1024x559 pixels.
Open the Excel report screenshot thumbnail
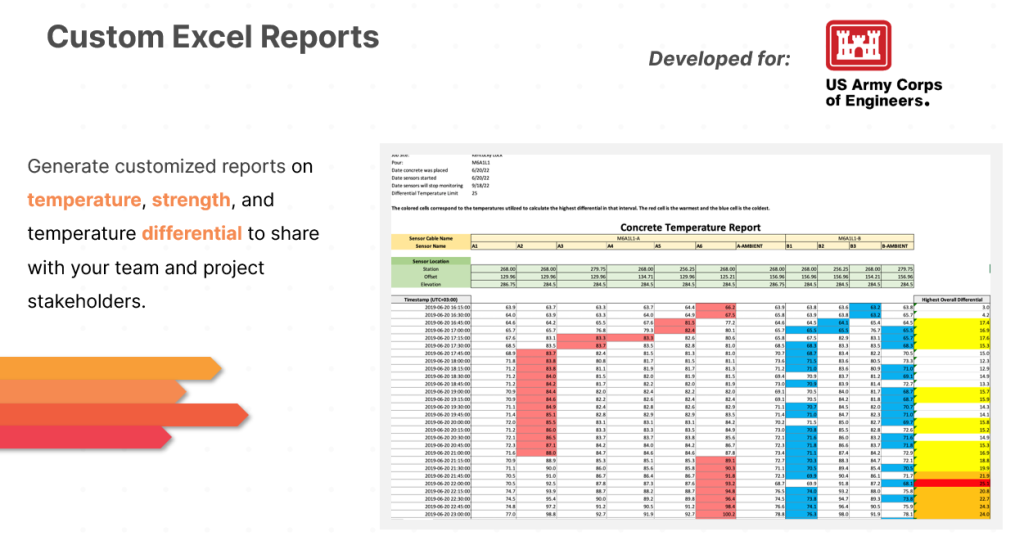click(691, 336)
